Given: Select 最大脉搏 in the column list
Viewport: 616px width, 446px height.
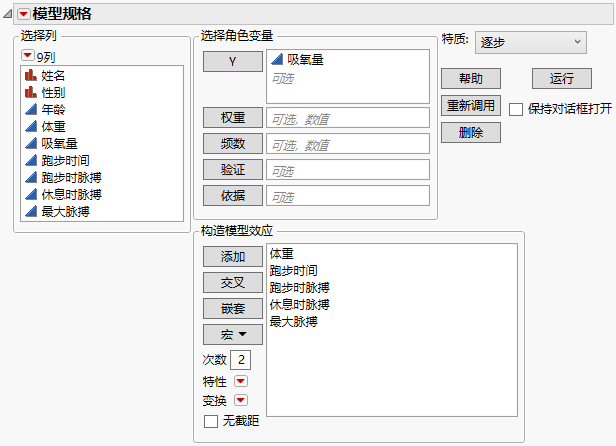Looking at the screenshot, I should click(x=65, y=211).
